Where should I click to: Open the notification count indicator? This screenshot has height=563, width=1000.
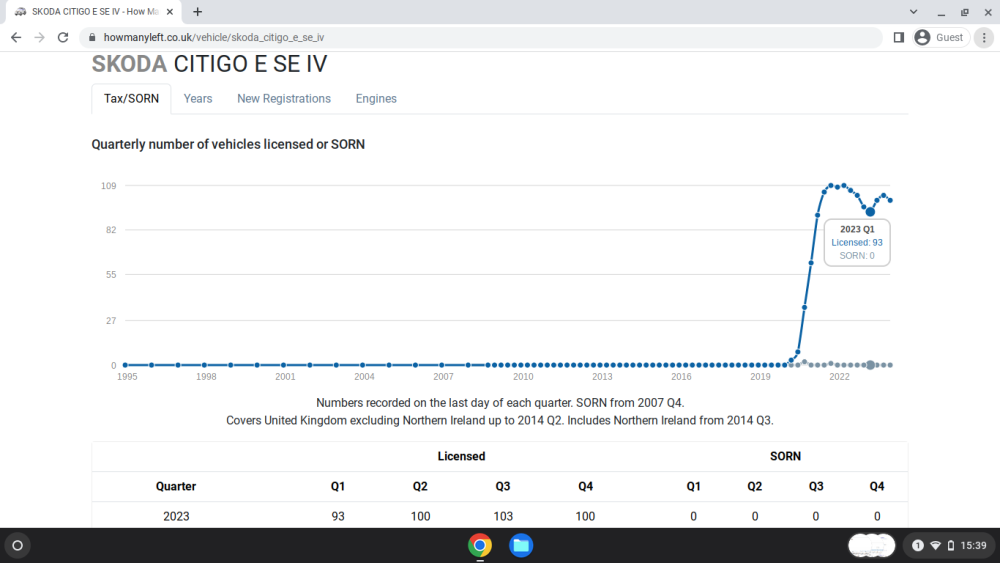(x=918, y=546)
